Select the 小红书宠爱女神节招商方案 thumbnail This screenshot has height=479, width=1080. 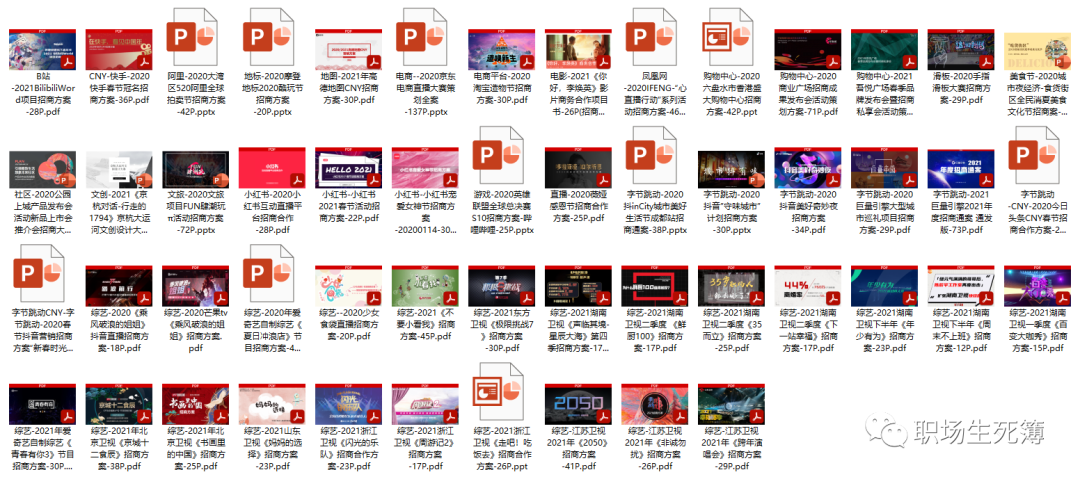tap(425, 167)
